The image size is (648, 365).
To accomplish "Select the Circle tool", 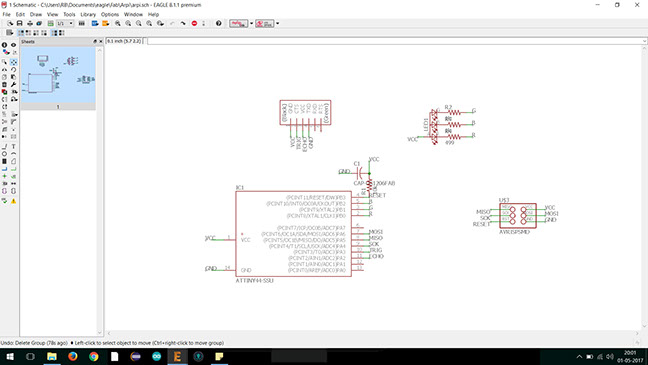I will tap(5, 154).
